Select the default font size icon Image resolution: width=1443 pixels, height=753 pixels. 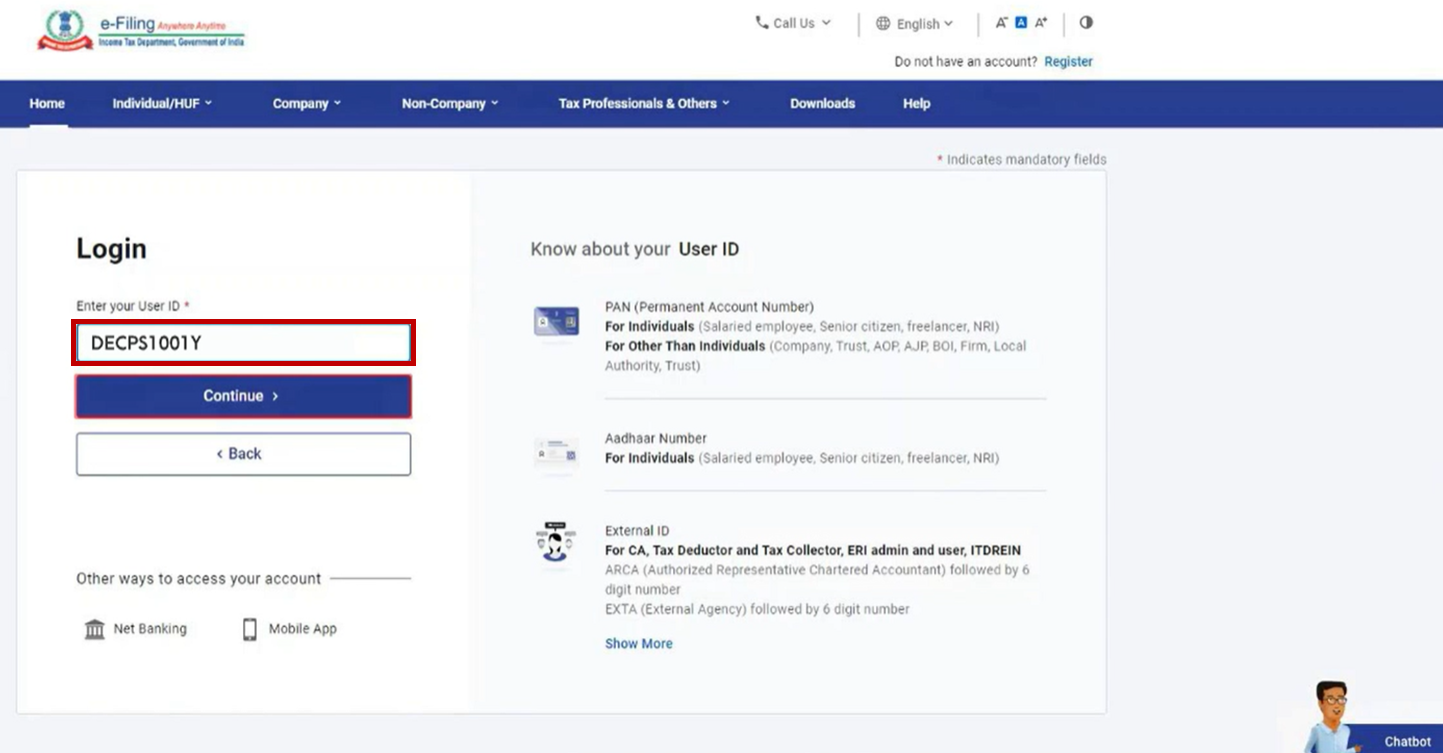pos(1021,23)
